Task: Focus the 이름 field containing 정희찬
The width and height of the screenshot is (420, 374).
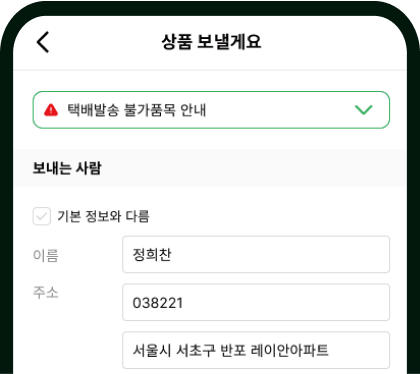Action: [256, 254]
